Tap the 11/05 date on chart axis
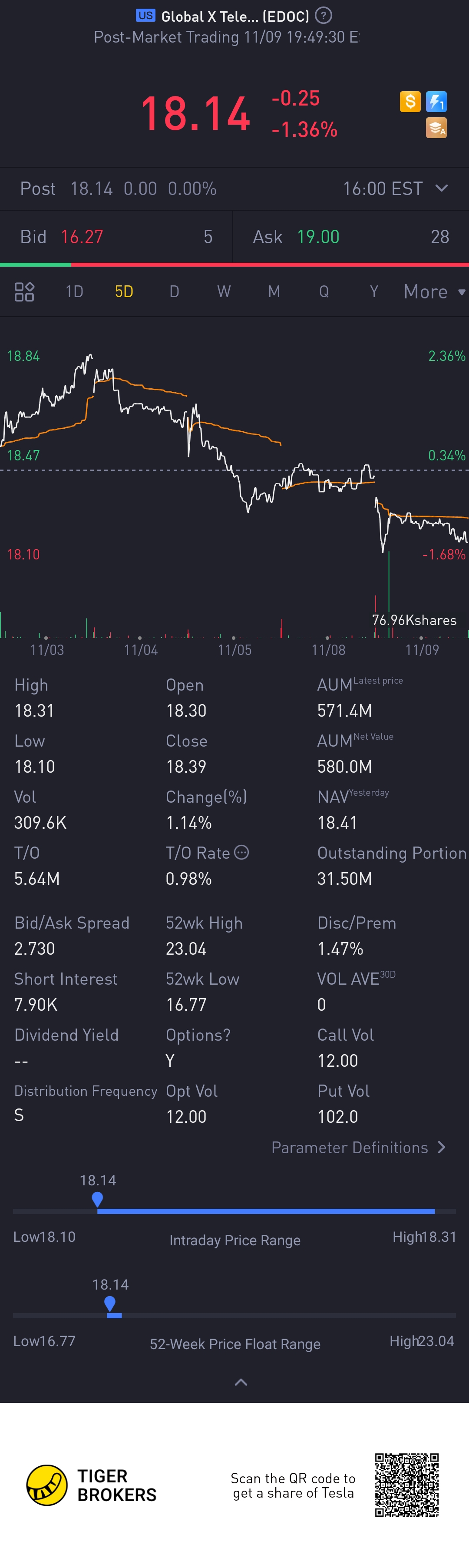469x1568 pixels. [235, 649]
